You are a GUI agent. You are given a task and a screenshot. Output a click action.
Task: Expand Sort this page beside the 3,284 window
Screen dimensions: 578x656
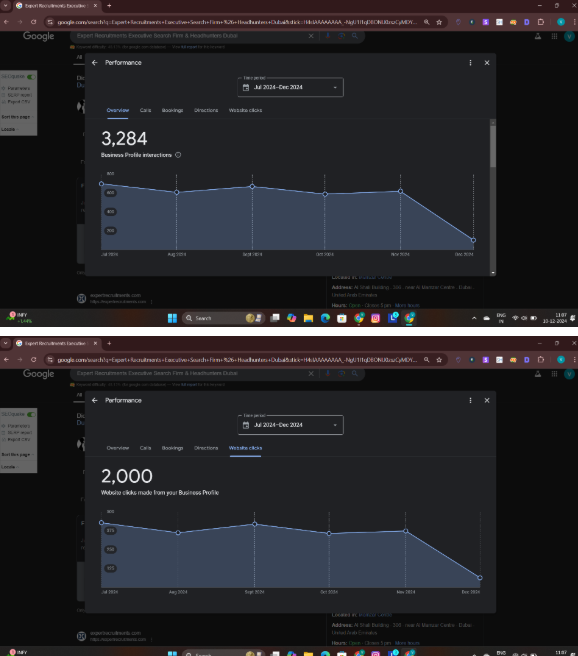click(x=18, y=117)
